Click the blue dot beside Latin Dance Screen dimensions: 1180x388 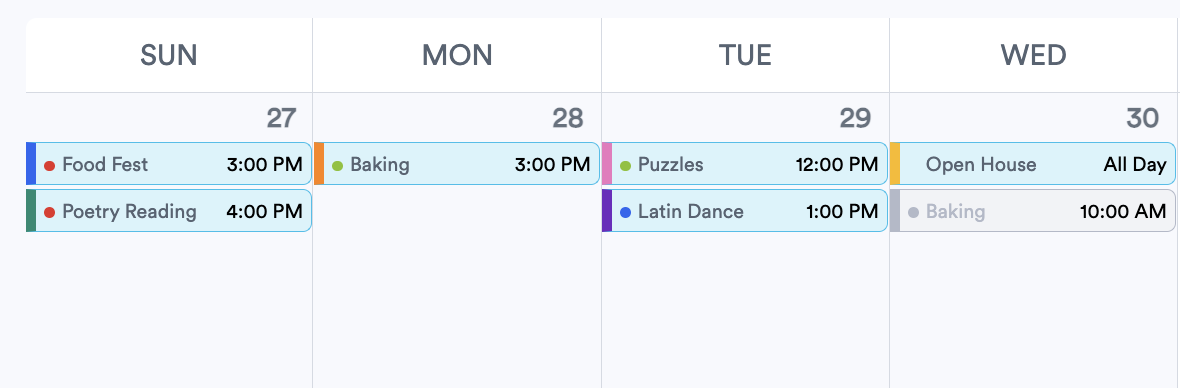point(625,213)
